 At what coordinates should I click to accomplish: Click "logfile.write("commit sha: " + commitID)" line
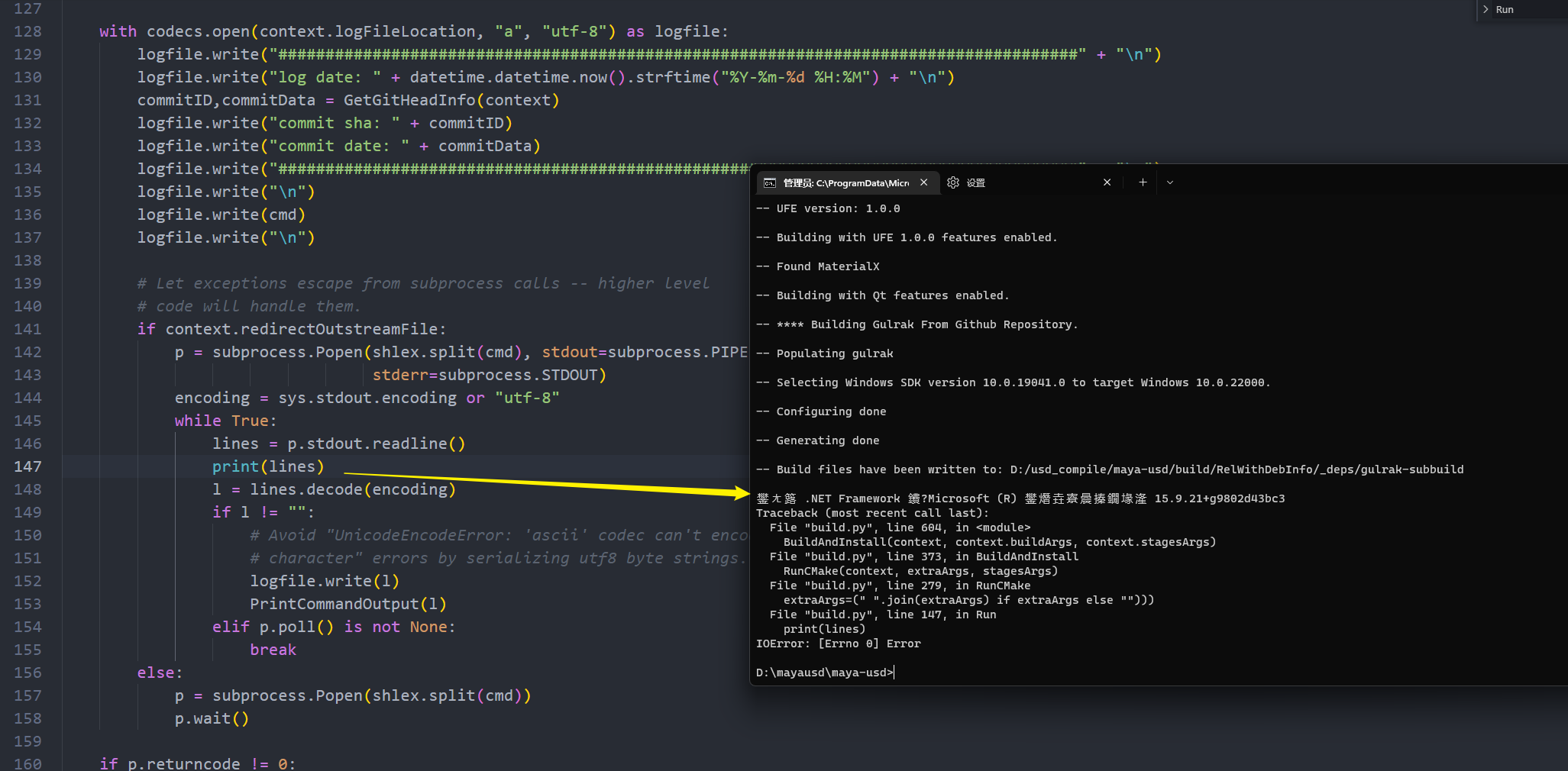pyautogui.click(x=325, y=123)
